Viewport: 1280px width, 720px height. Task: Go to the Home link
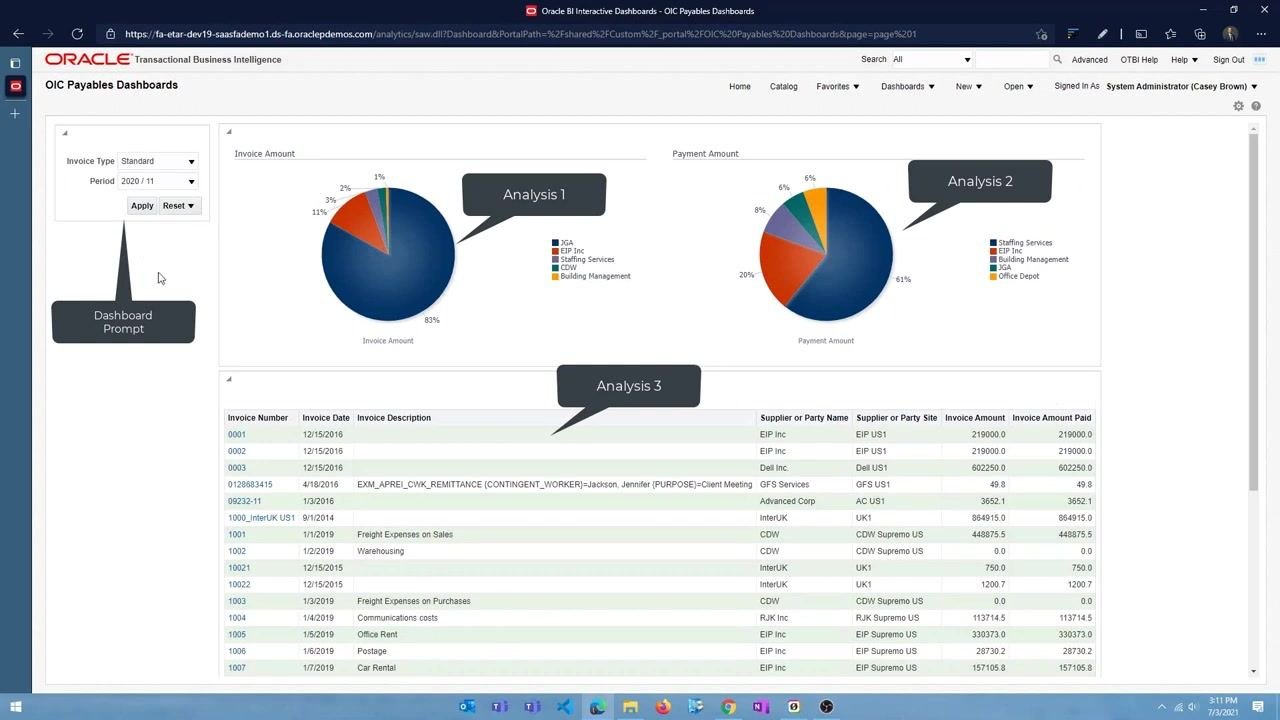(740, 87)
